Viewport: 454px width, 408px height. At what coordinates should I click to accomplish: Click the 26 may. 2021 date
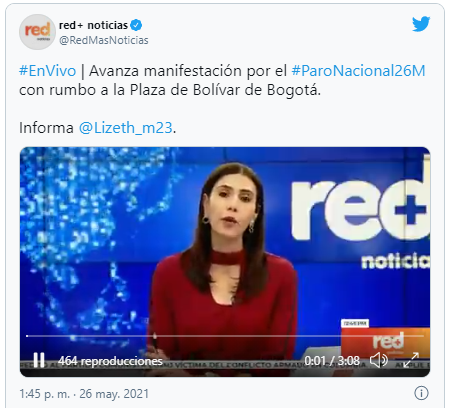pos(114,394)
